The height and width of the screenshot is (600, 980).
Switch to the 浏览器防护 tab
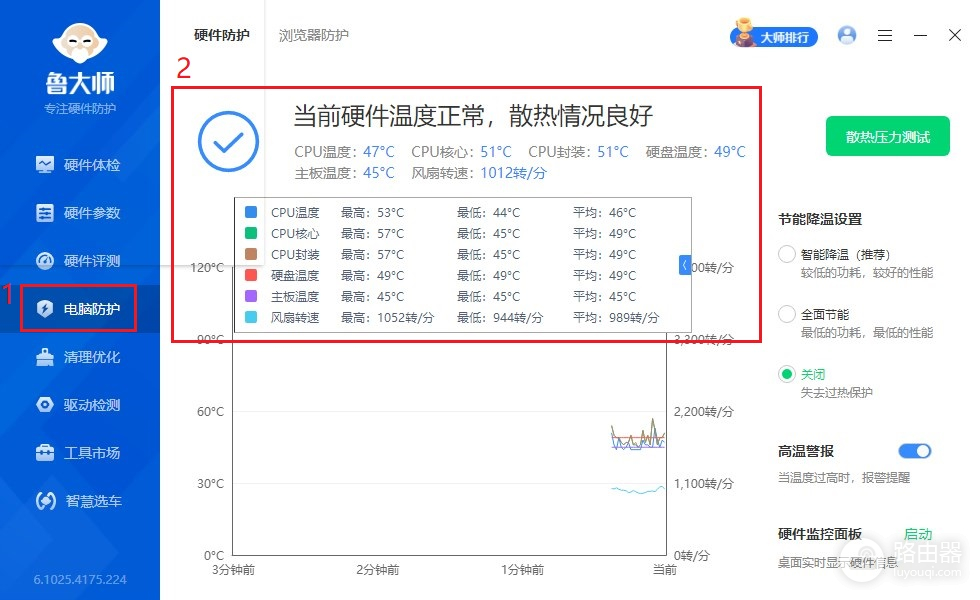314,36
